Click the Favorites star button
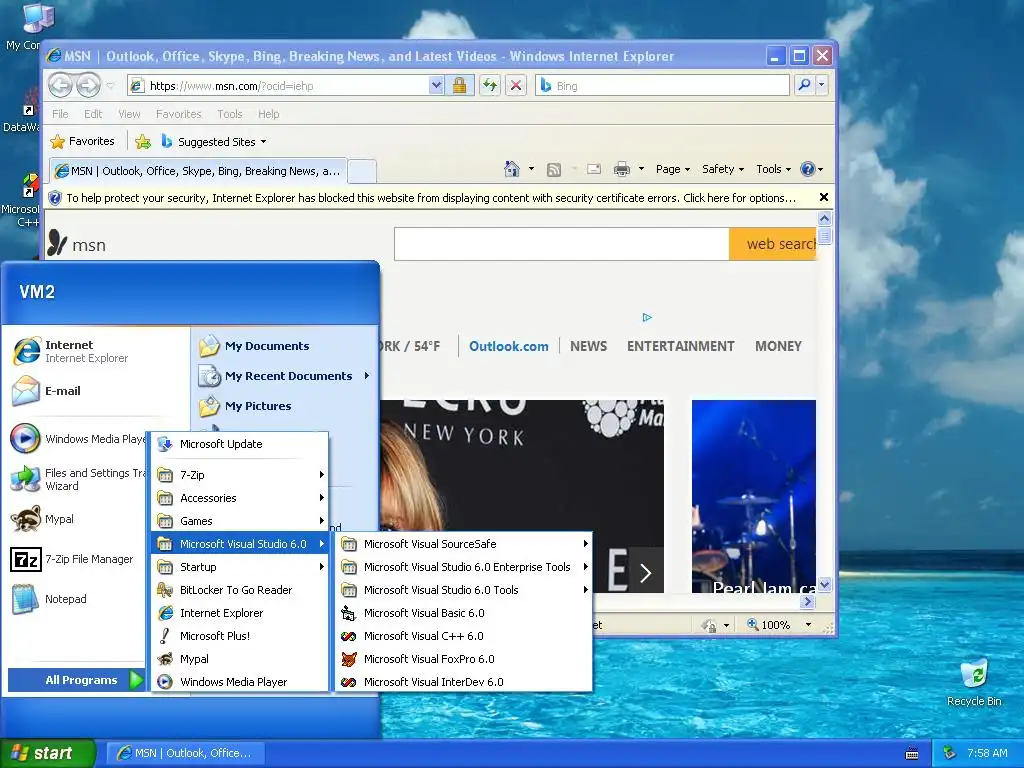This screenshot has height=768, width=1024. tap(83, 141)
